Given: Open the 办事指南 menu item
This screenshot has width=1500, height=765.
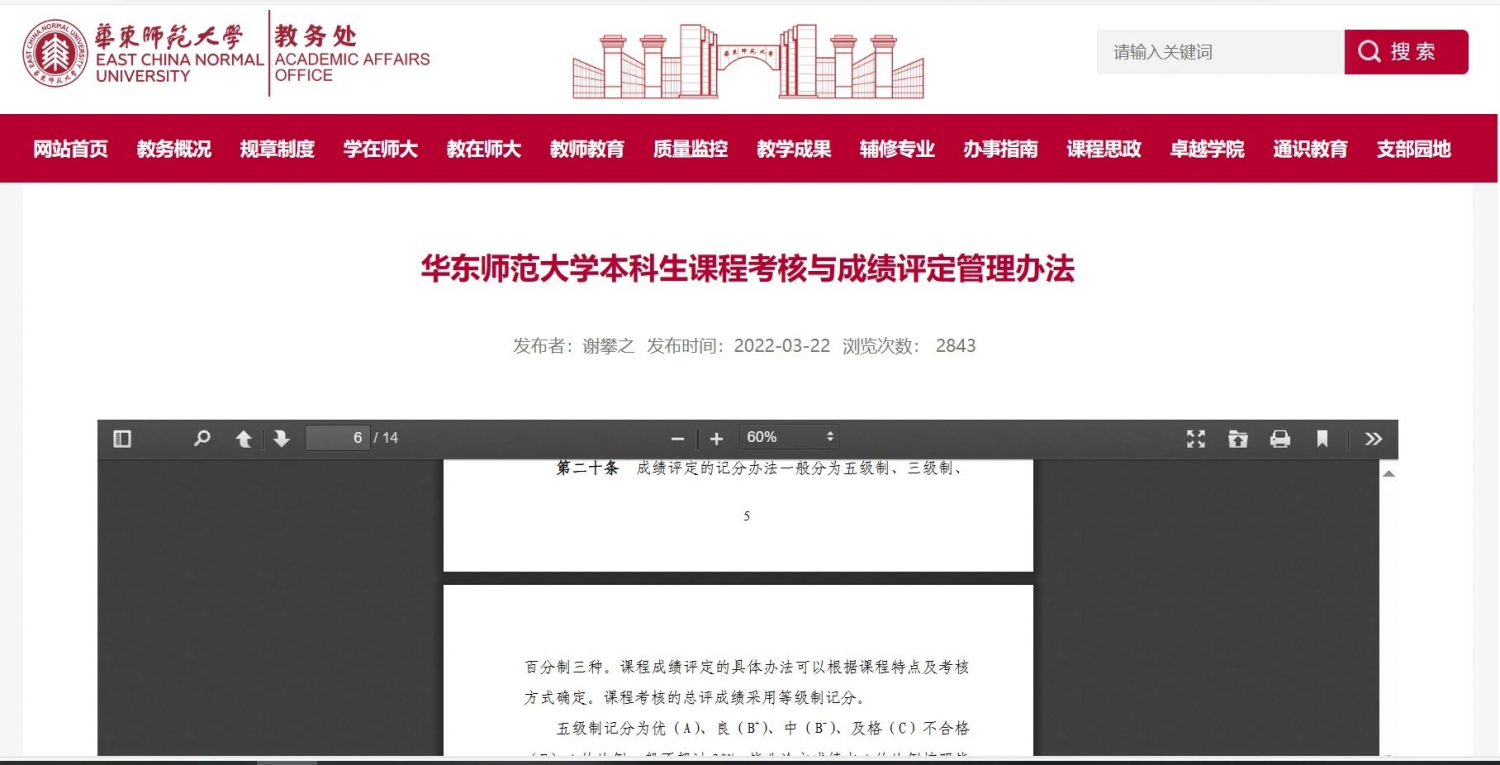Looking at the screenshot, I should pyautogui.click(x=1000, y=149).
